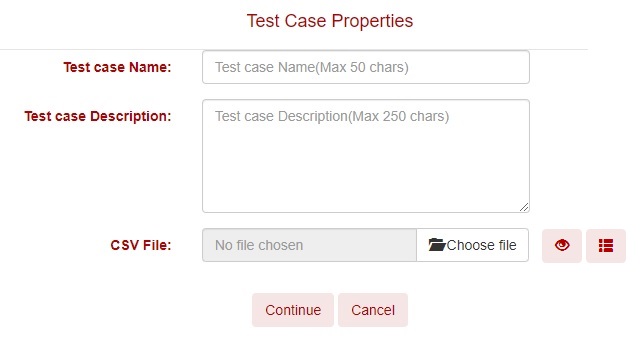640x361 pixels.
Task: Click the open folder icon
Action: click(437, 245)
